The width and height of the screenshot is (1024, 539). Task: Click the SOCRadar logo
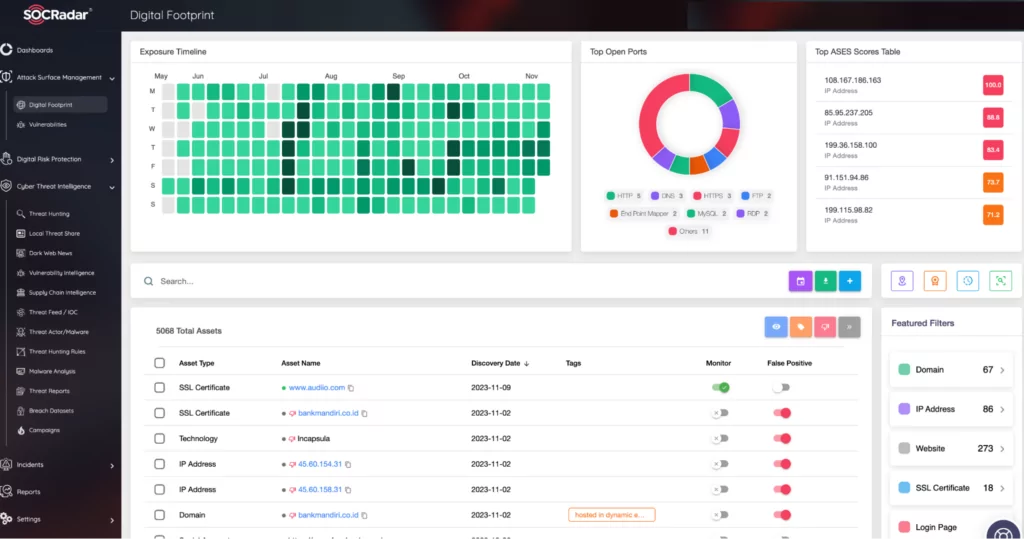click(x=57, y=14)
